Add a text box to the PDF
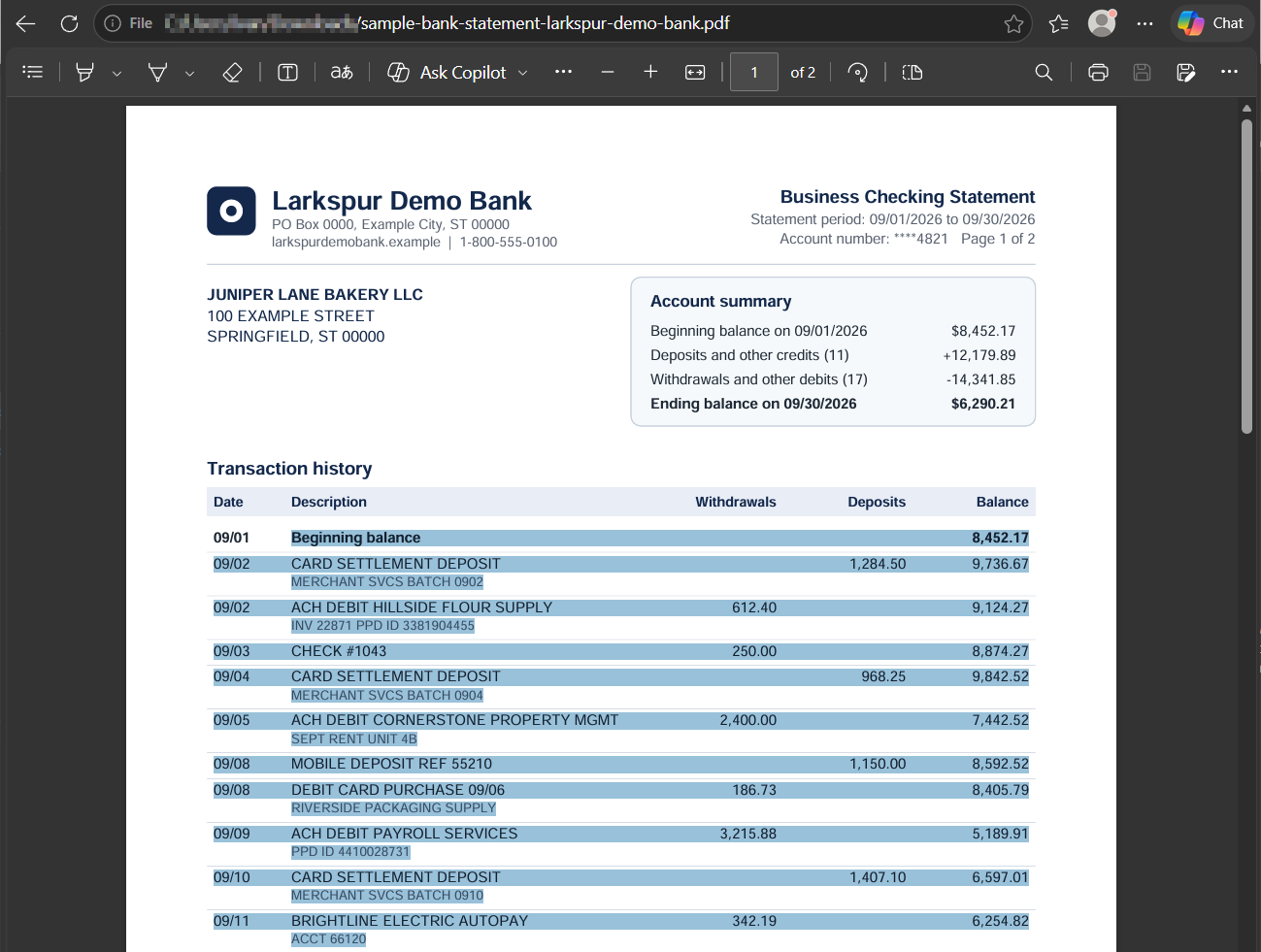 tap(287, 72)
